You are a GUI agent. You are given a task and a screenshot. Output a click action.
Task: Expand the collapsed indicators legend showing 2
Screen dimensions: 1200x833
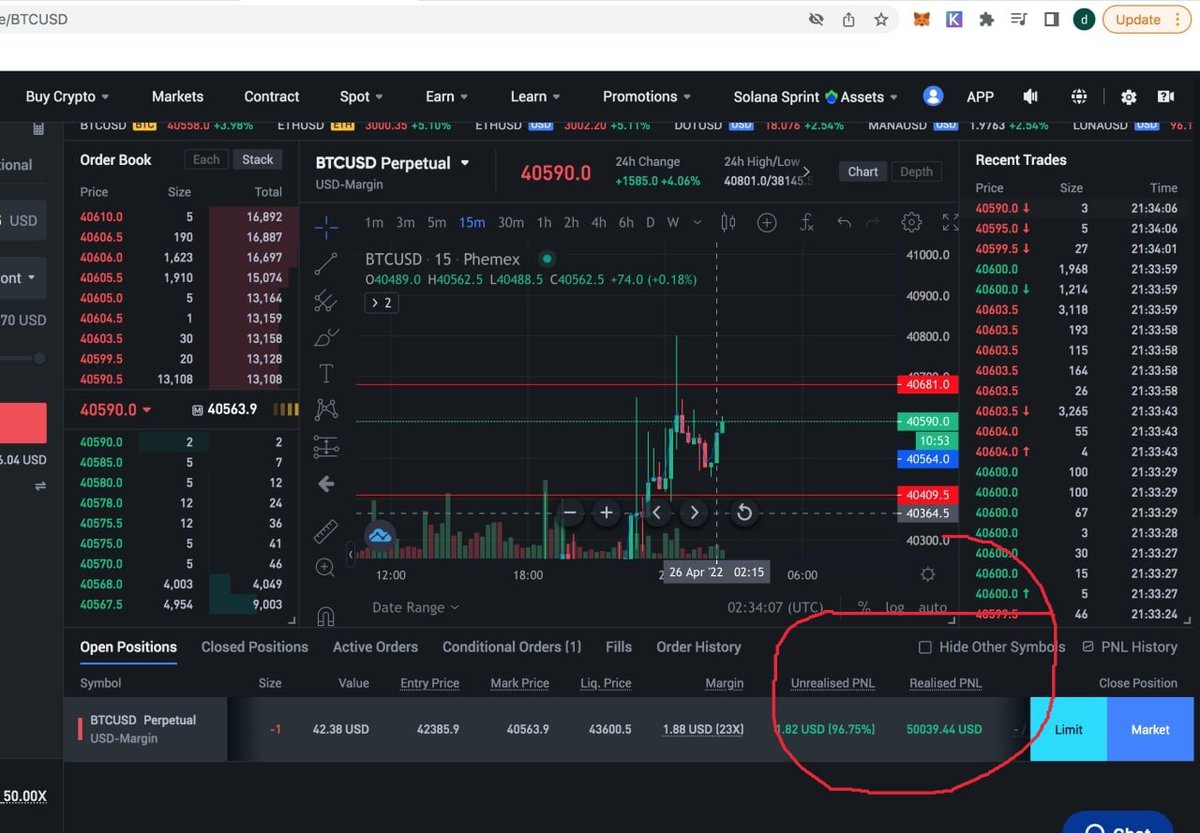coord(382,302)
